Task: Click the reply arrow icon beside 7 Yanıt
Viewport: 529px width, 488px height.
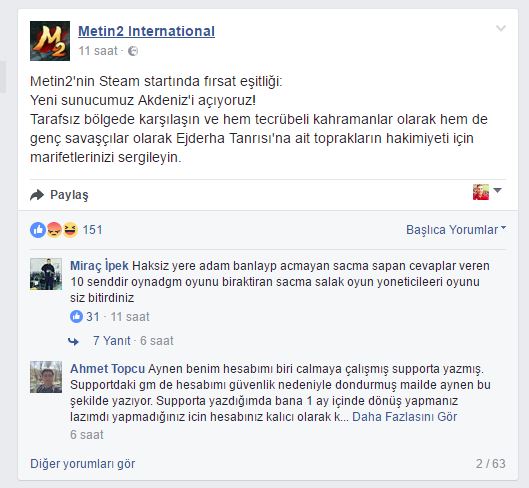Action: 73,341
